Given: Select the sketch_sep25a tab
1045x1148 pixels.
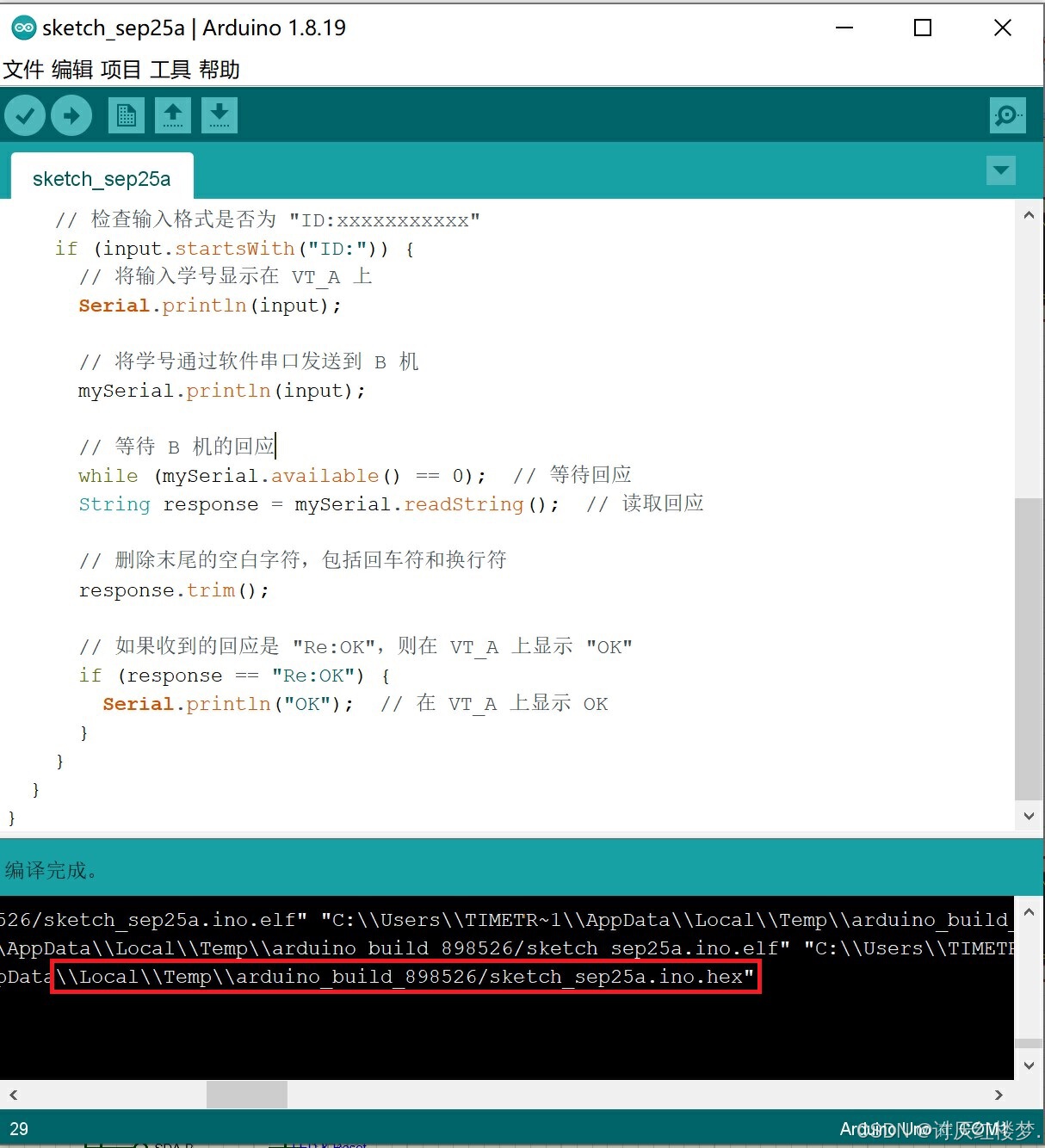Looking at the screenshot, I should pyautogui.click(x=101, y=178).
